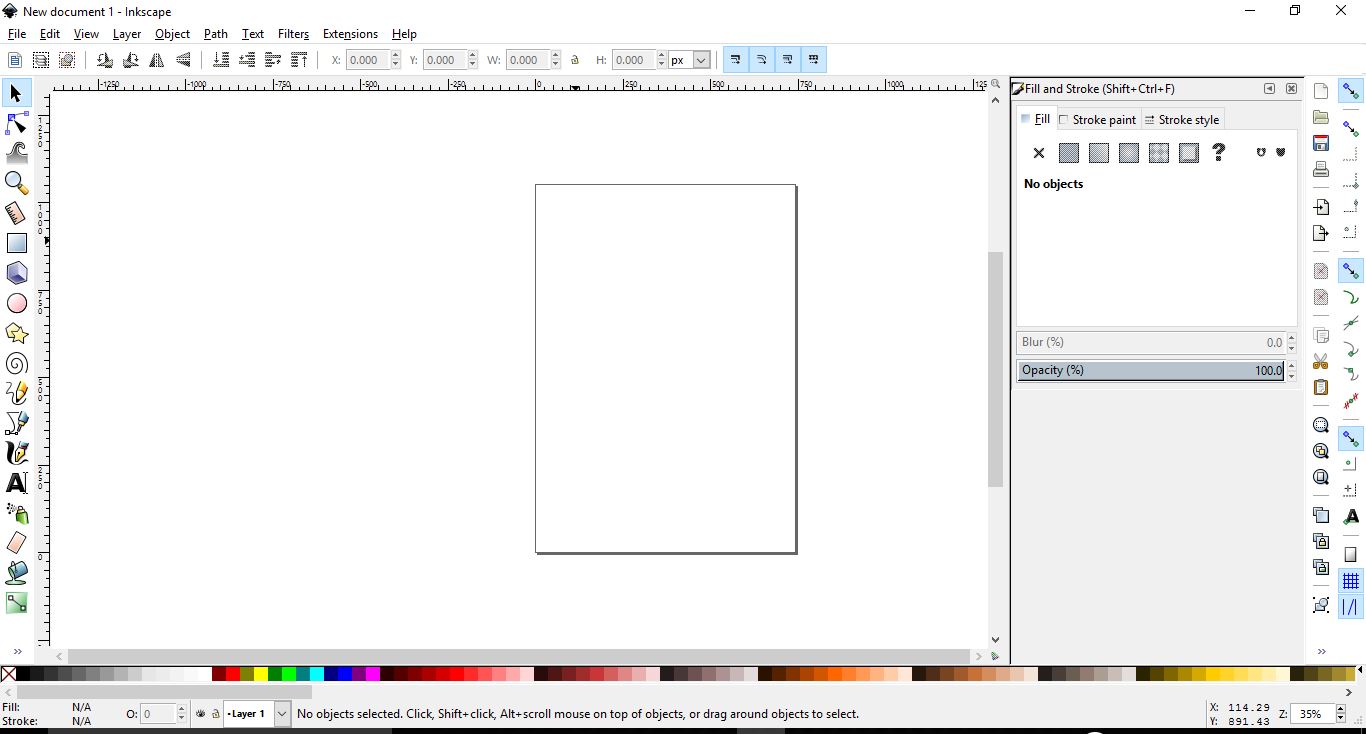Select the Zoom tool

[16, 182]
